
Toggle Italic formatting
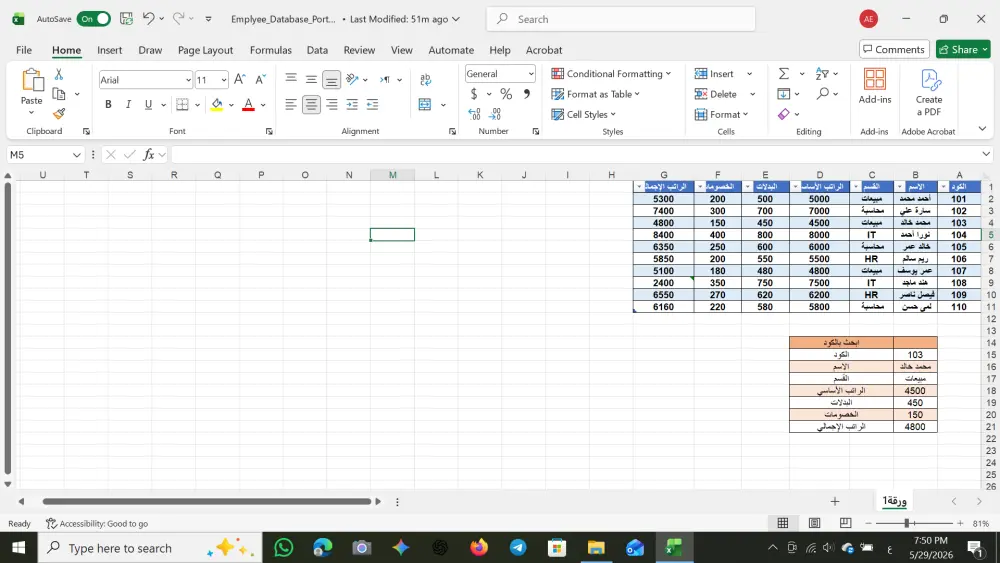(128, 105)
